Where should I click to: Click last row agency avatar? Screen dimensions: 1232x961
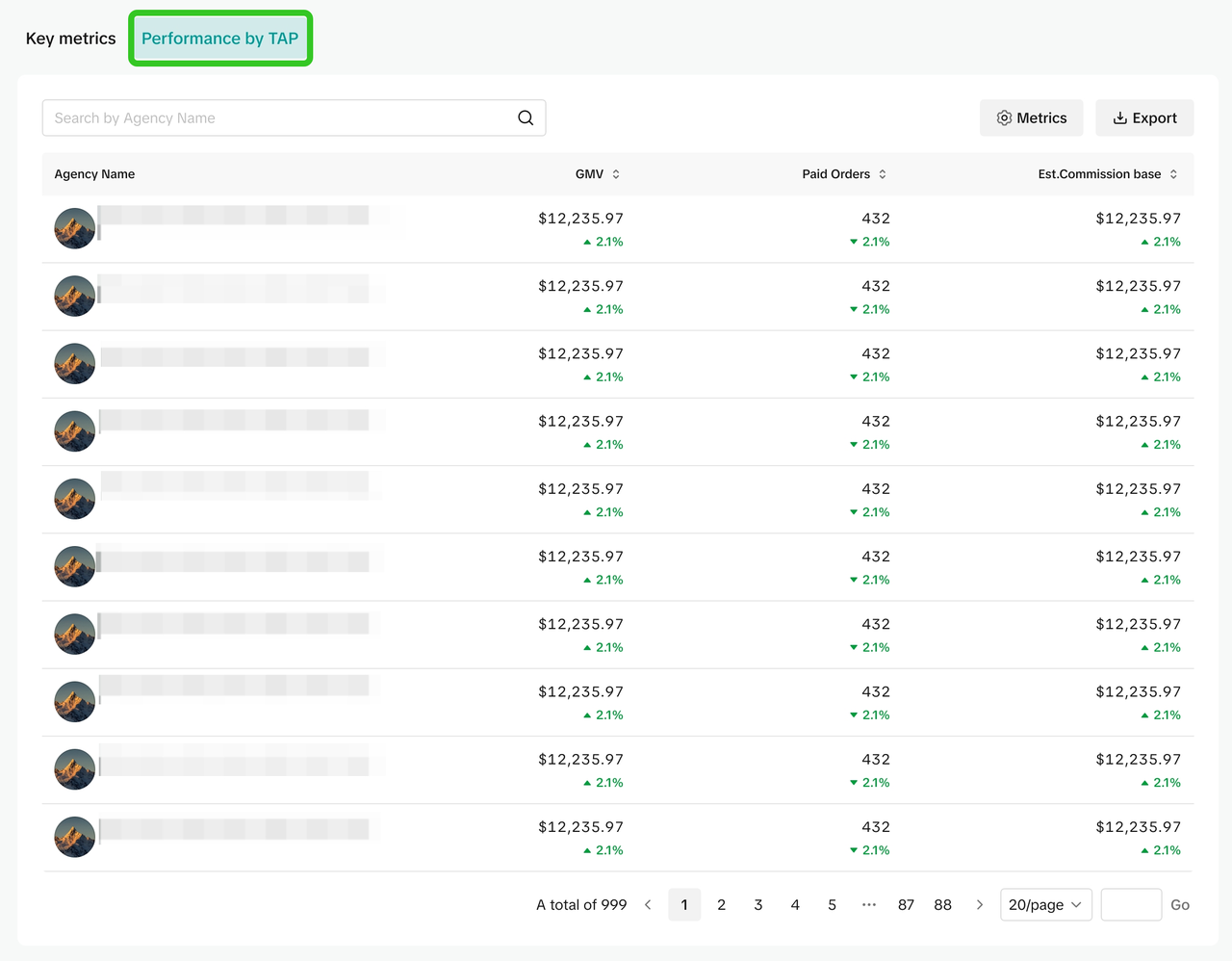pos(75,837)
